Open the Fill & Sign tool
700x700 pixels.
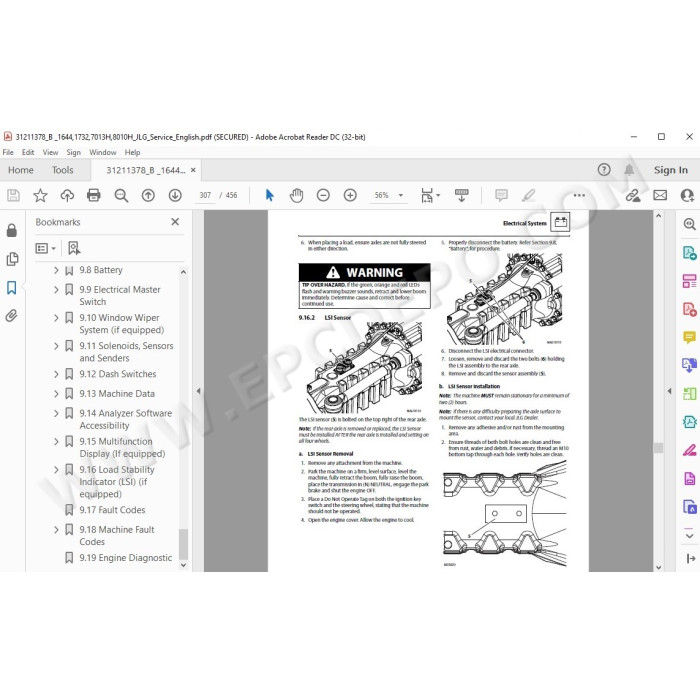click(x=689, y=450)
